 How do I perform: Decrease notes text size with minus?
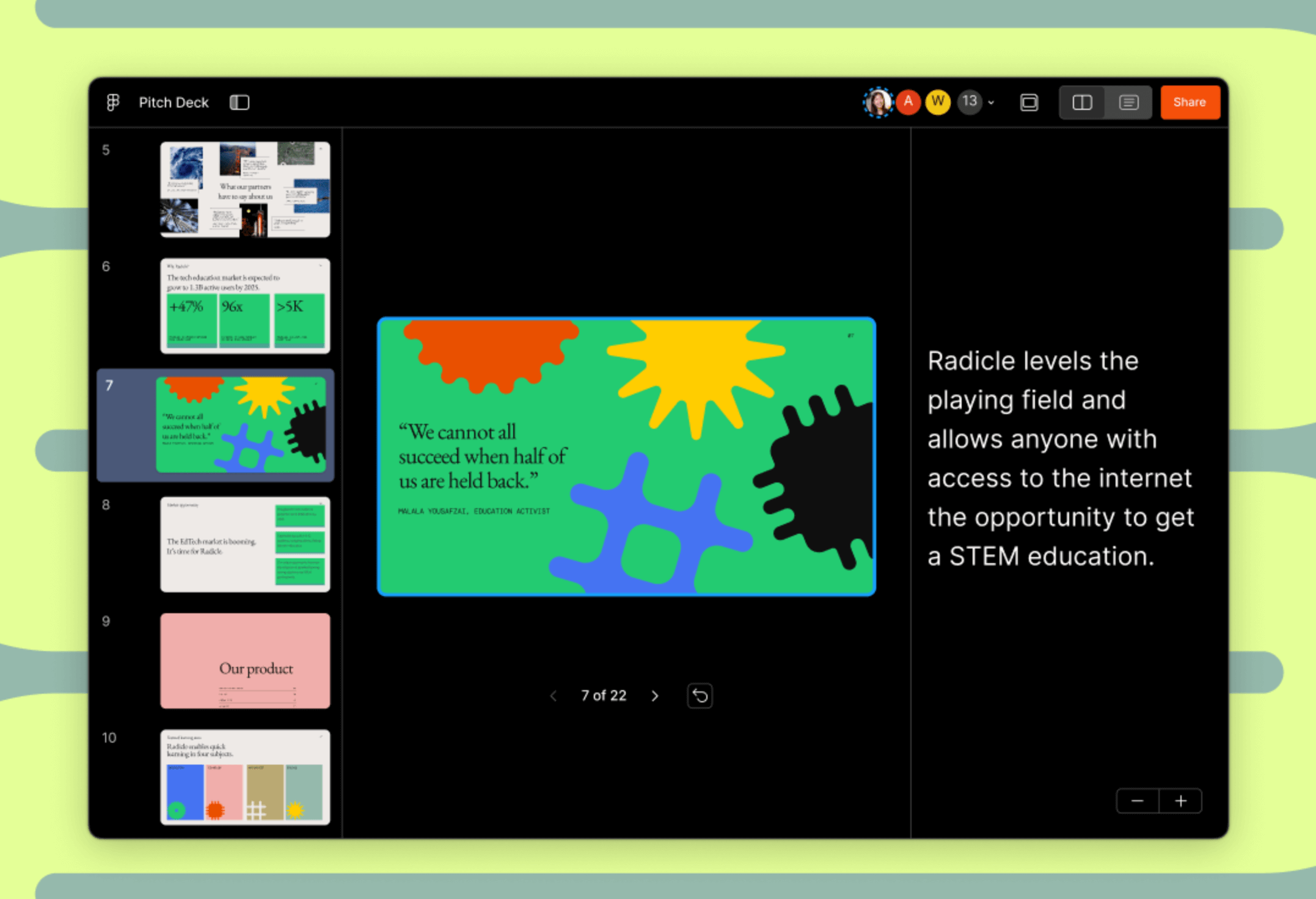1137,801
